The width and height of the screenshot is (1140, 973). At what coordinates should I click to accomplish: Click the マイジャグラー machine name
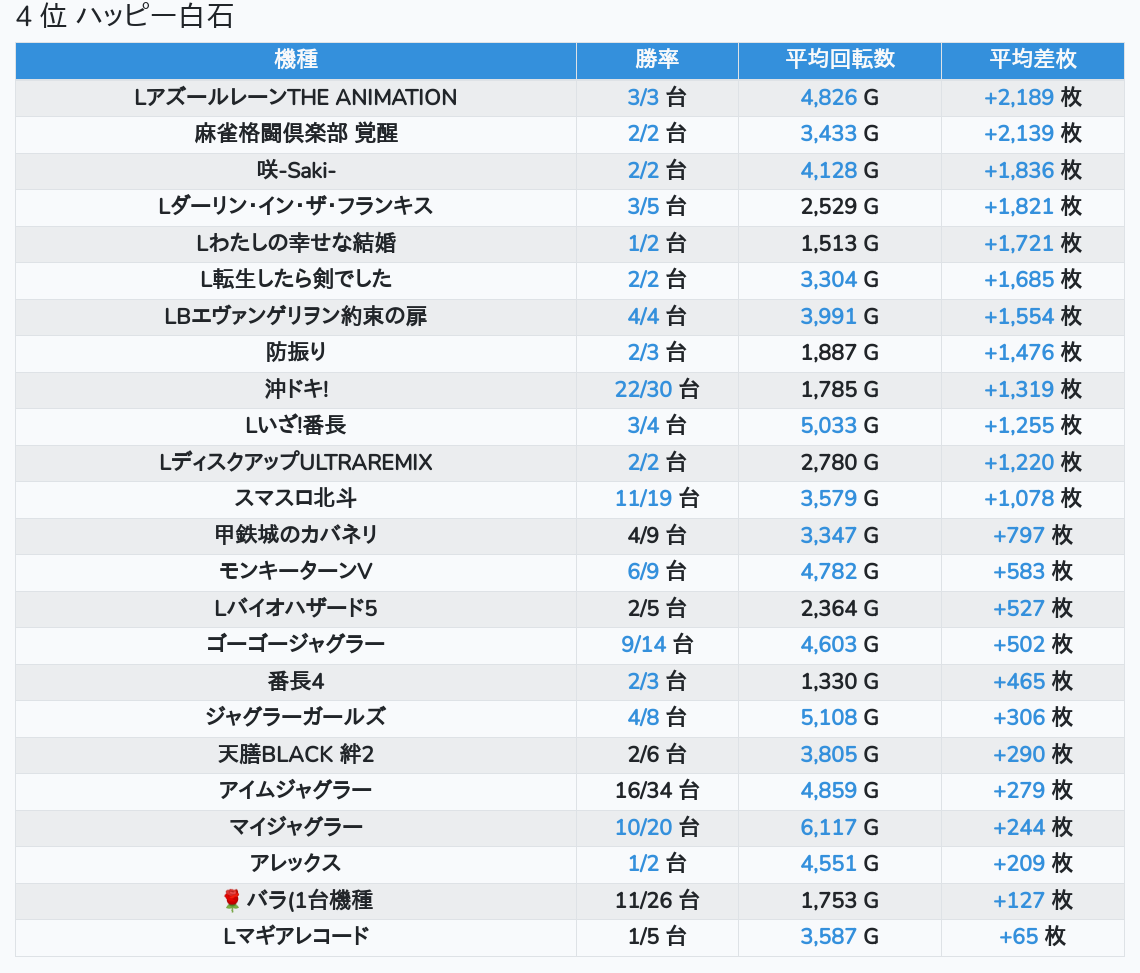296,828
